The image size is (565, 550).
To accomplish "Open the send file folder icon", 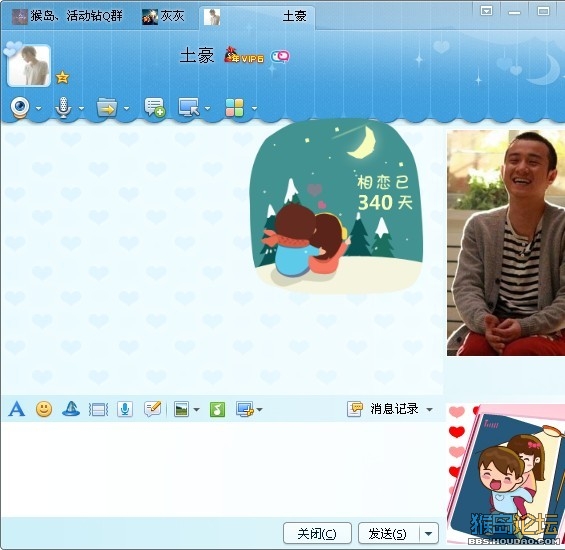I will 107,107.
